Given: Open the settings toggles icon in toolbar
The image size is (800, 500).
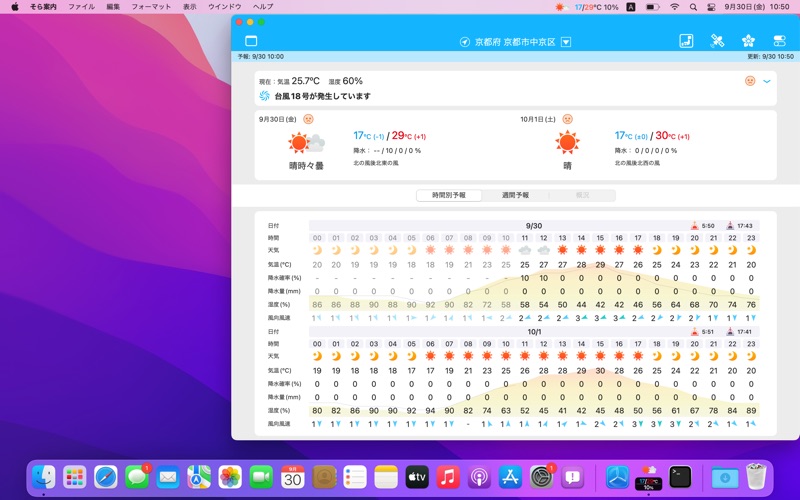Looking at the screenshot, I should (x=778, y=41).
